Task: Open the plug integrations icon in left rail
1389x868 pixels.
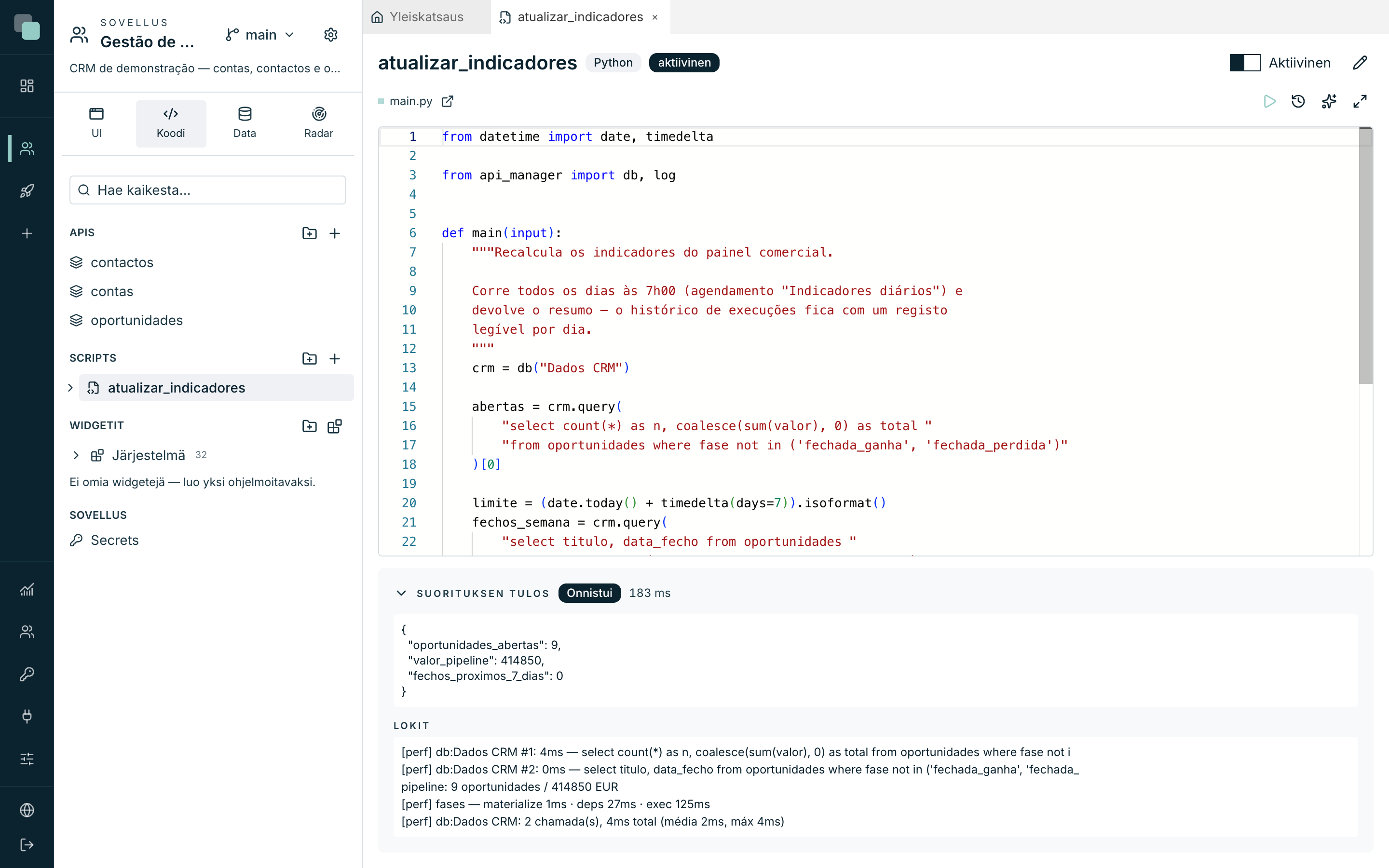Action: (27, 717)
